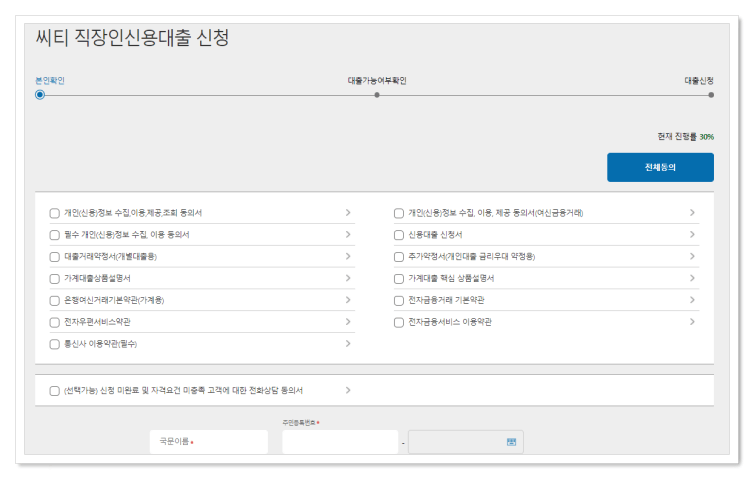This screenshot has width=754, height=479.
Task: Open 가계대출상품설명서 row chevron
Action: pos(348,278)
